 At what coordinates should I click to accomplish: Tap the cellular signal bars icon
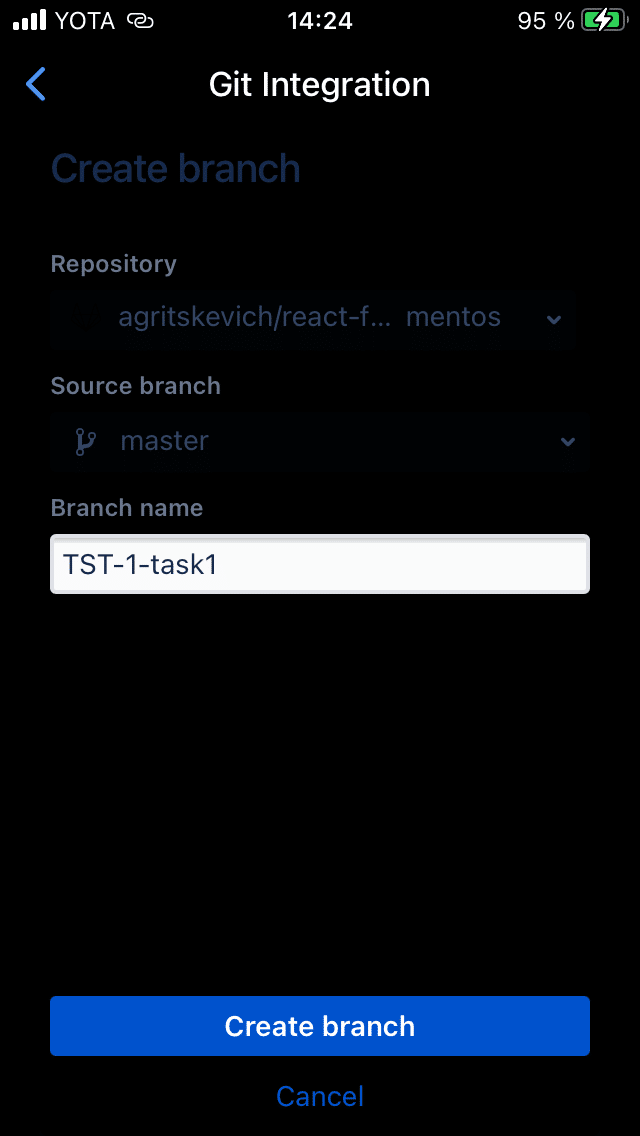30,20
